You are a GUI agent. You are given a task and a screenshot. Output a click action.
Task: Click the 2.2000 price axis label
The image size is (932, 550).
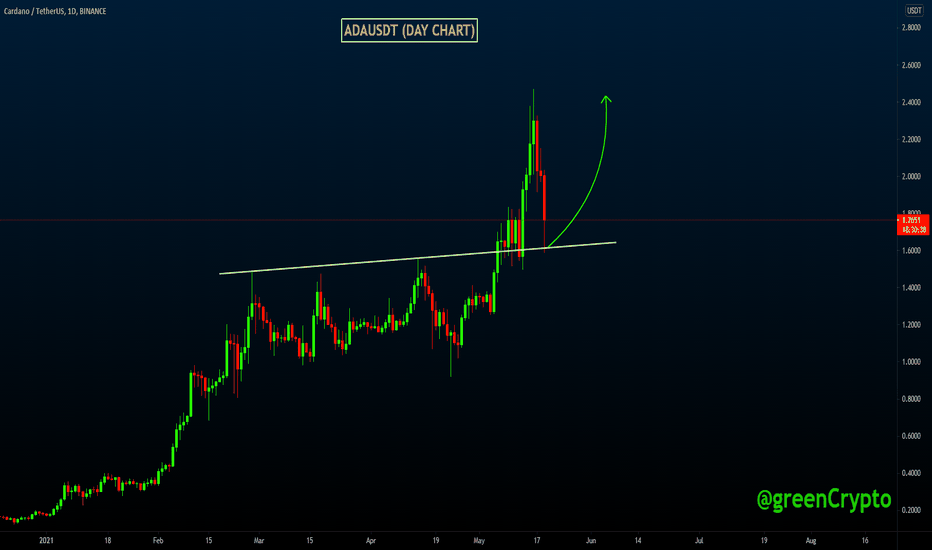tap(911, 140)
